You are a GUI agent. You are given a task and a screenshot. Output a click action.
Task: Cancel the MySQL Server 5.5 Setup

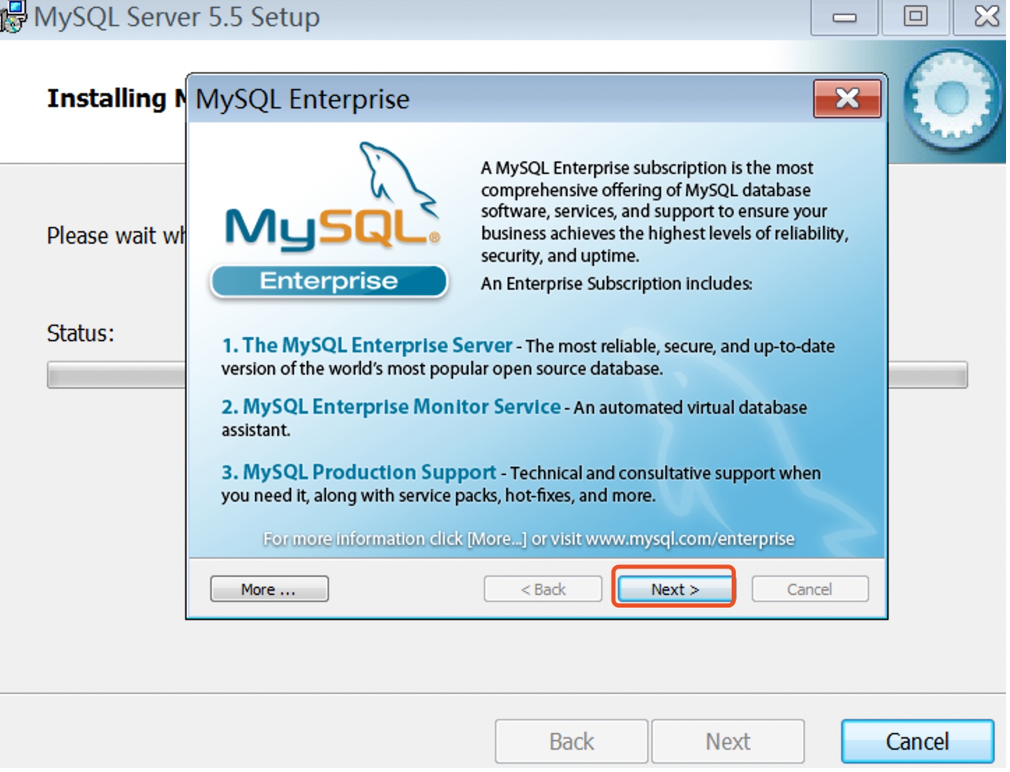click(x=917, y=742)
